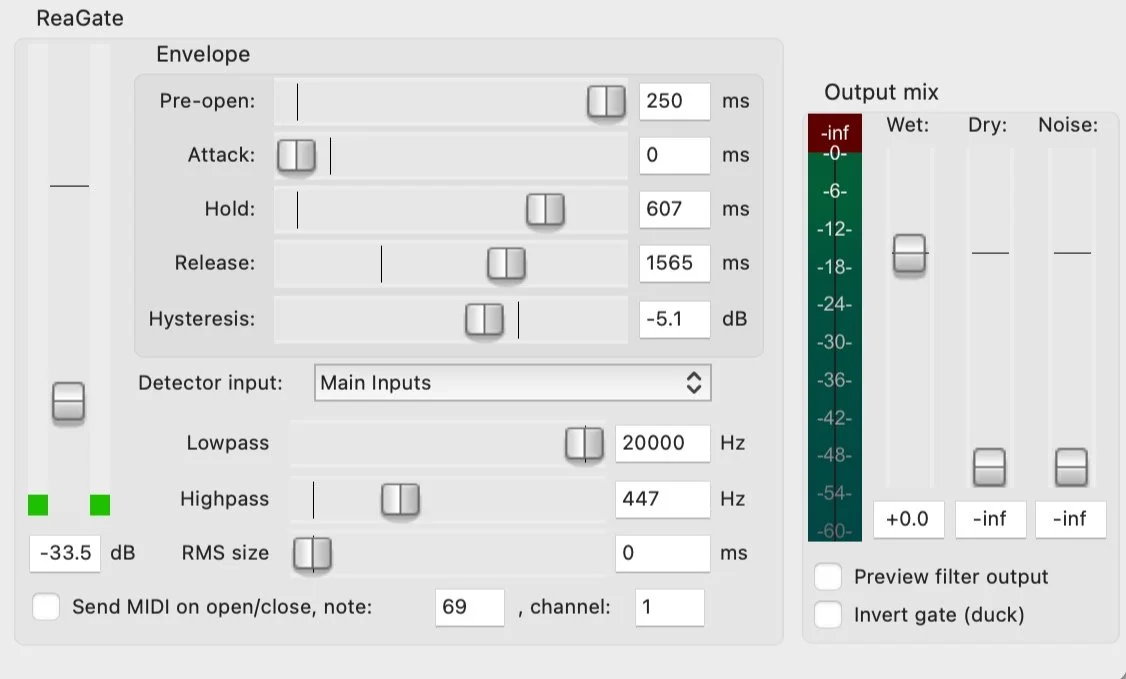Tick the Preview filter output checkbox

coord(828,576)
